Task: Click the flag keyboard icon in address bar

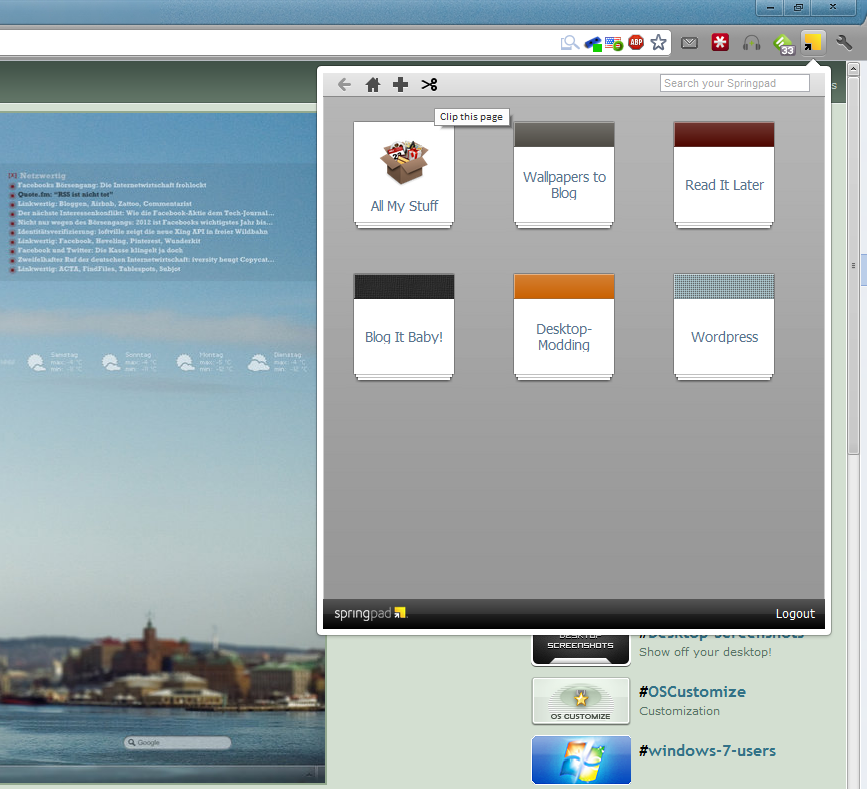Action: point(614,43)
